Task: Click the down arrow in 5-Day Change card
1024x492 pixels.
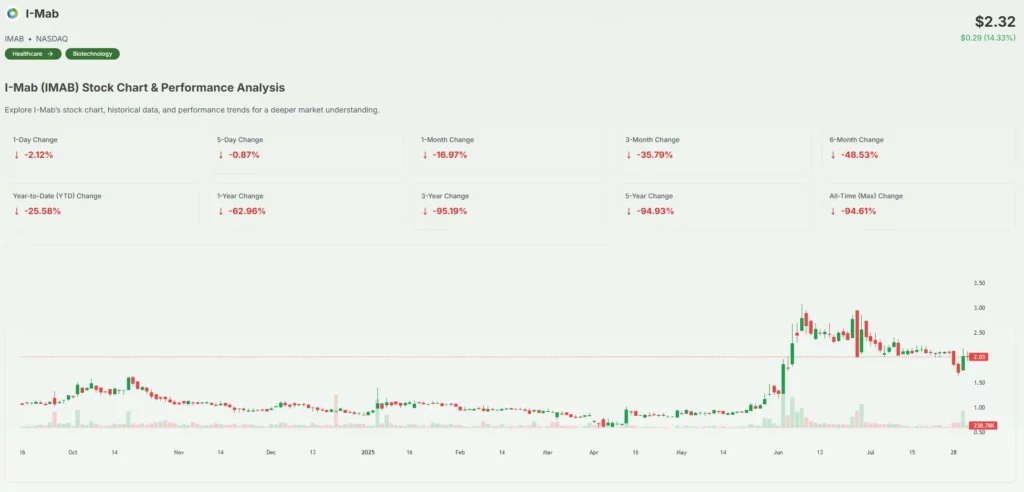Action: tap(221, 155)
